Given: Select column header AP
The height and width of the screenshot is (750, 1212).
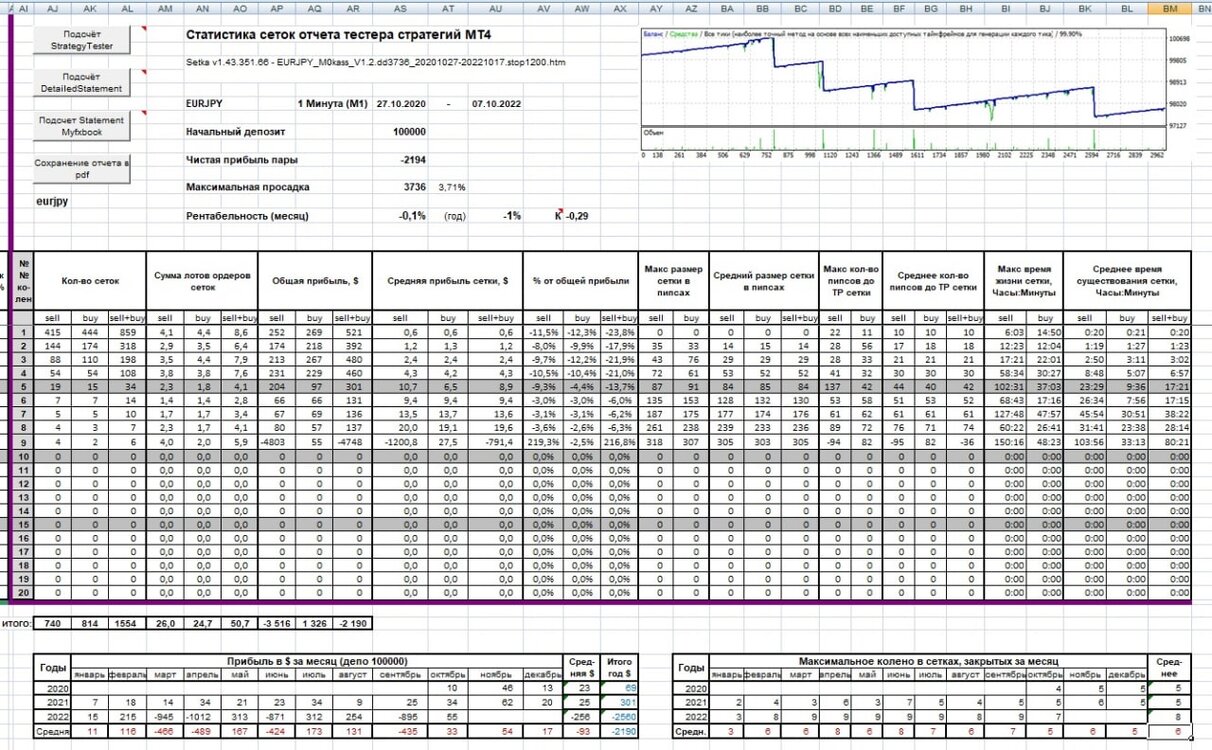Looking at the screenshot, I should (x=277, y=8).
